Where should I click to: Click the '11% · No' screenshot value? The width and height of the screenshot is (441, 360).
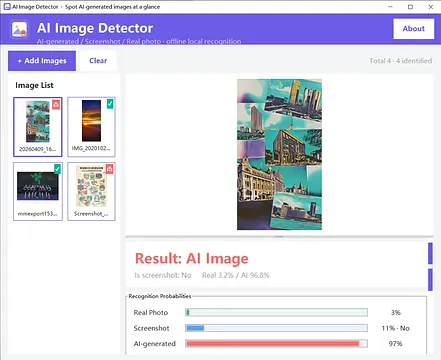pos(395,328)
